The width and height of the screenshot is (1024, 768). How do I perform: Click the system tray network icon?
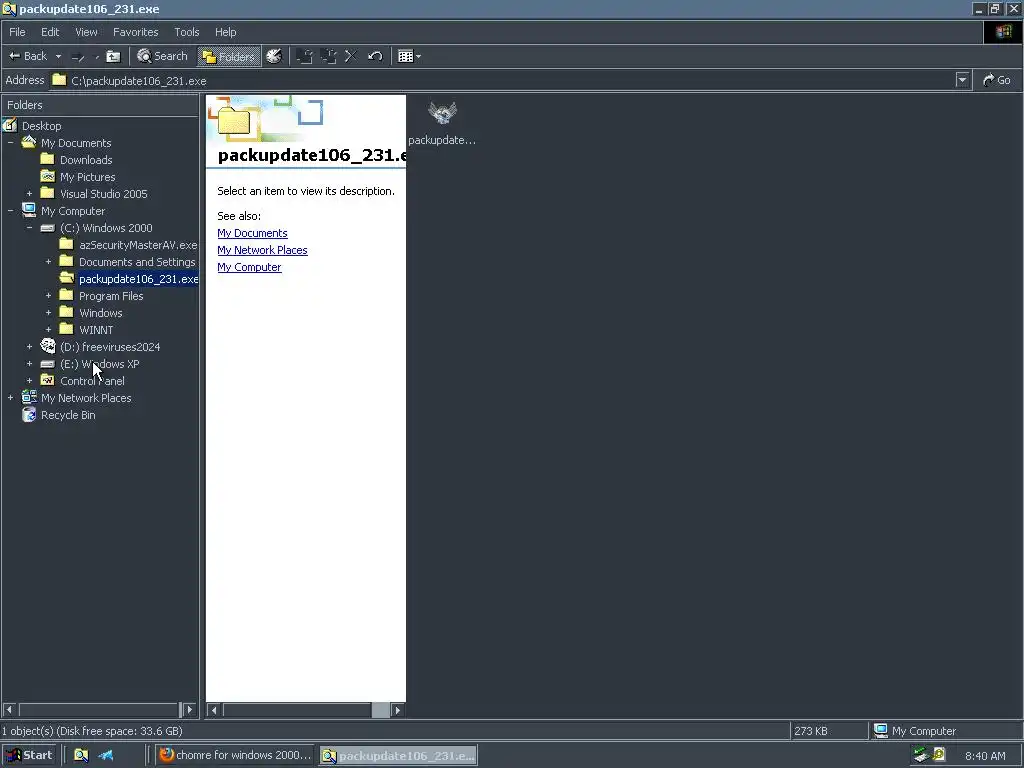point(921,755)
